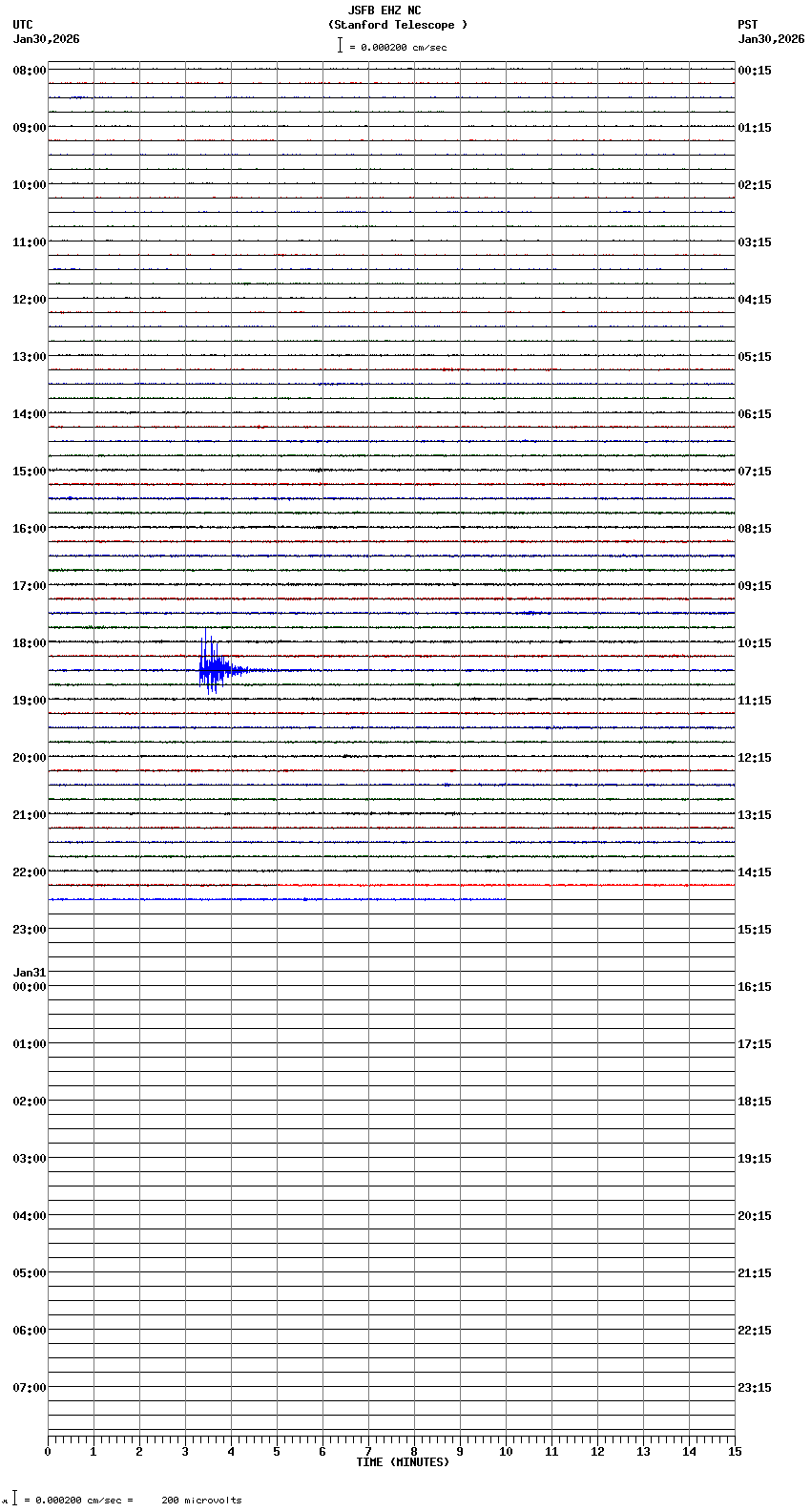Click the 15:15 PST row label
Screen dimensions: 811x1512
pos(755,930)
